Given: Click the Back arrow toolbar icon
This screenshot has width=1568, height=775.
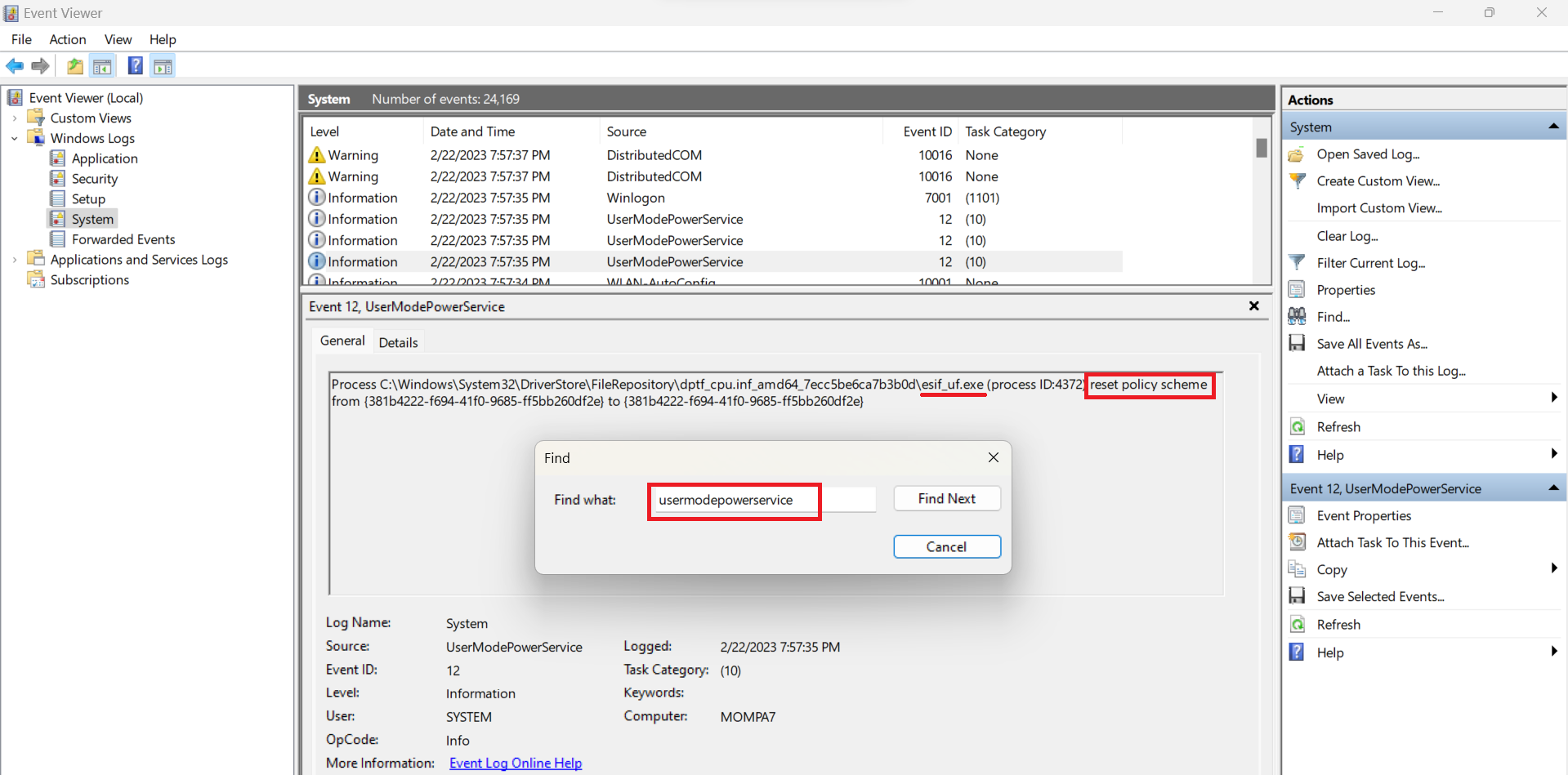Looking at the screenshot, I should click(15, 66).
